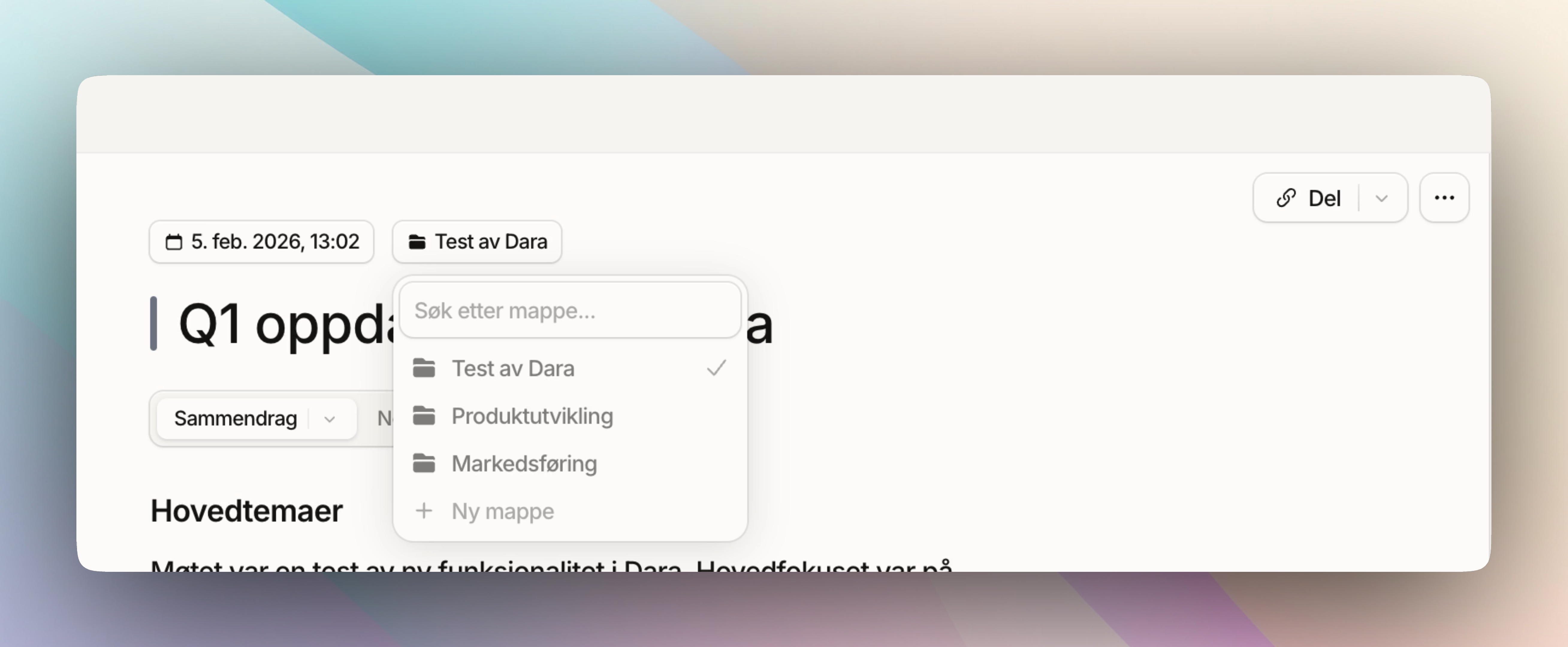Click the plus icon next to Ny mappe
This screenshot has width=1568, height=647.
click(x=424, y=511)
